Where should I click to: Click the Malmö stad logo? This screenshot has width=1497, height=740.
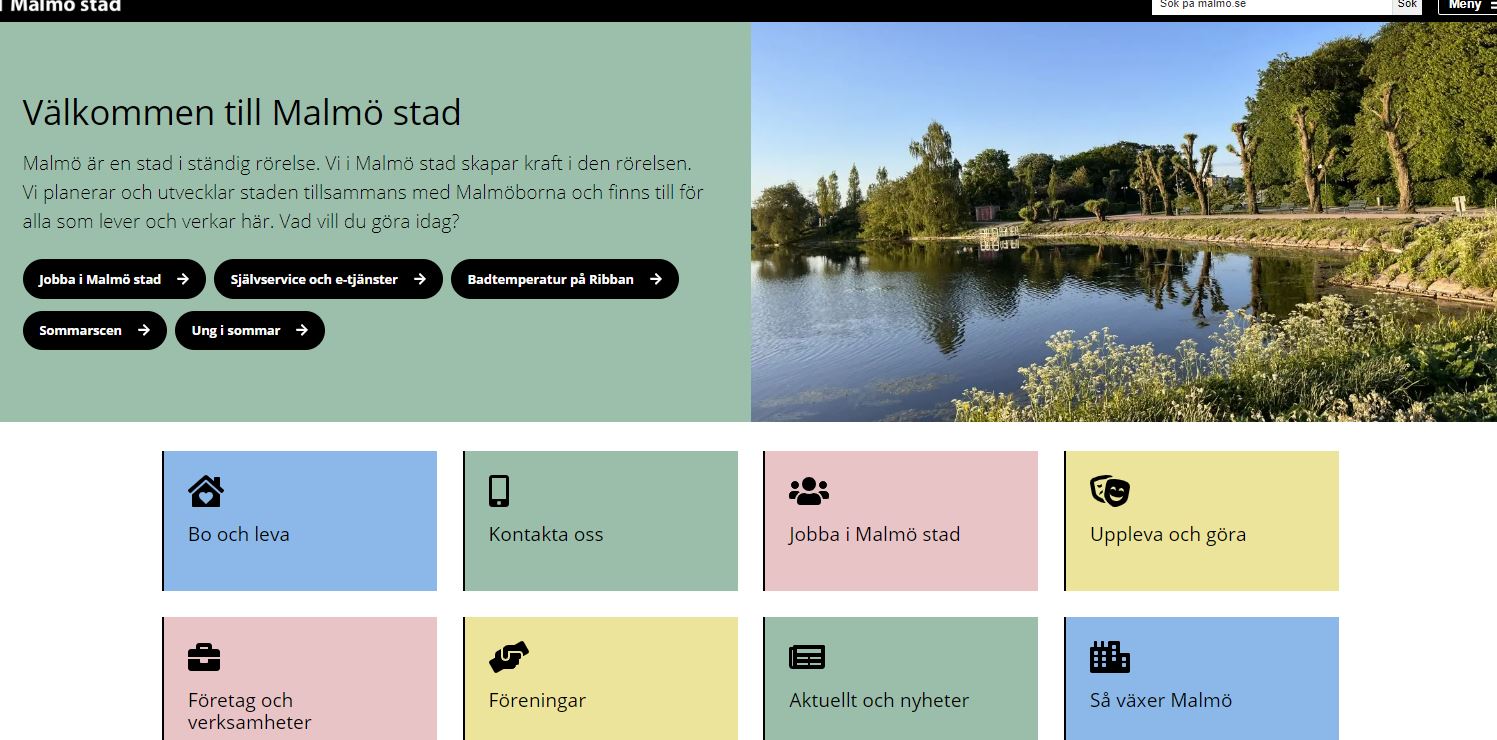click(x=68, y=6)
